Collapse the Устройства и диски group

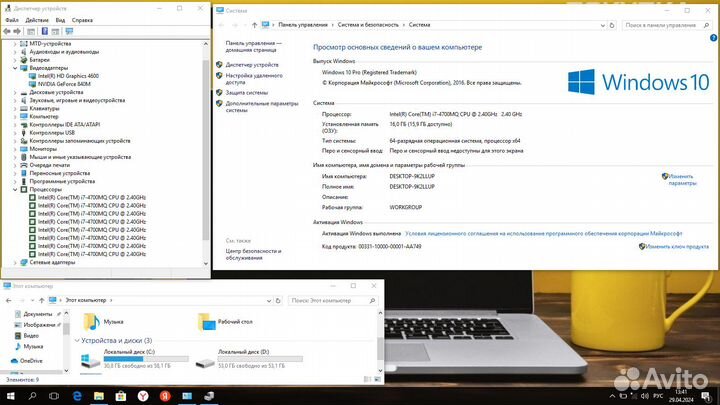tap(77, 341)
